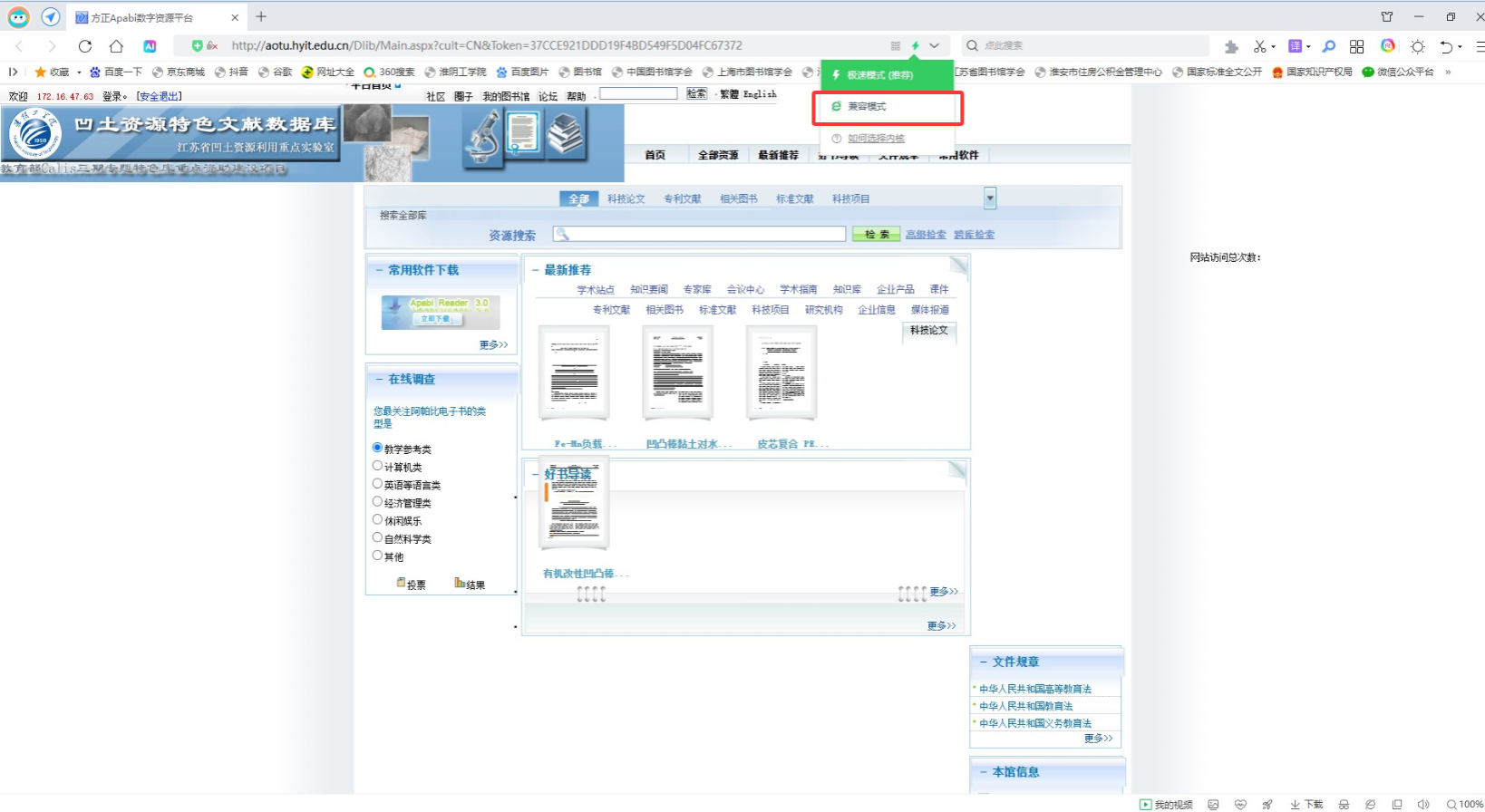Select the 经济管理类 radio option

pyautogui.click(x=377, y=501)
